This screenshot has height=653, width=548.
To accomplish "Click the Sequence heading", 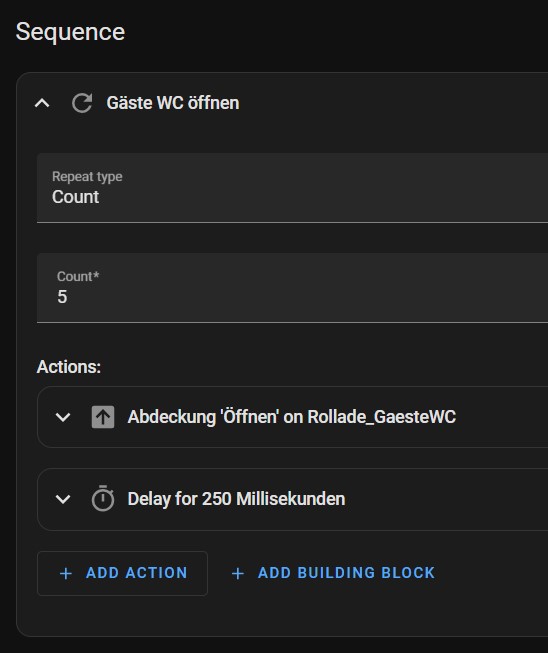I will tap(70, 32).
